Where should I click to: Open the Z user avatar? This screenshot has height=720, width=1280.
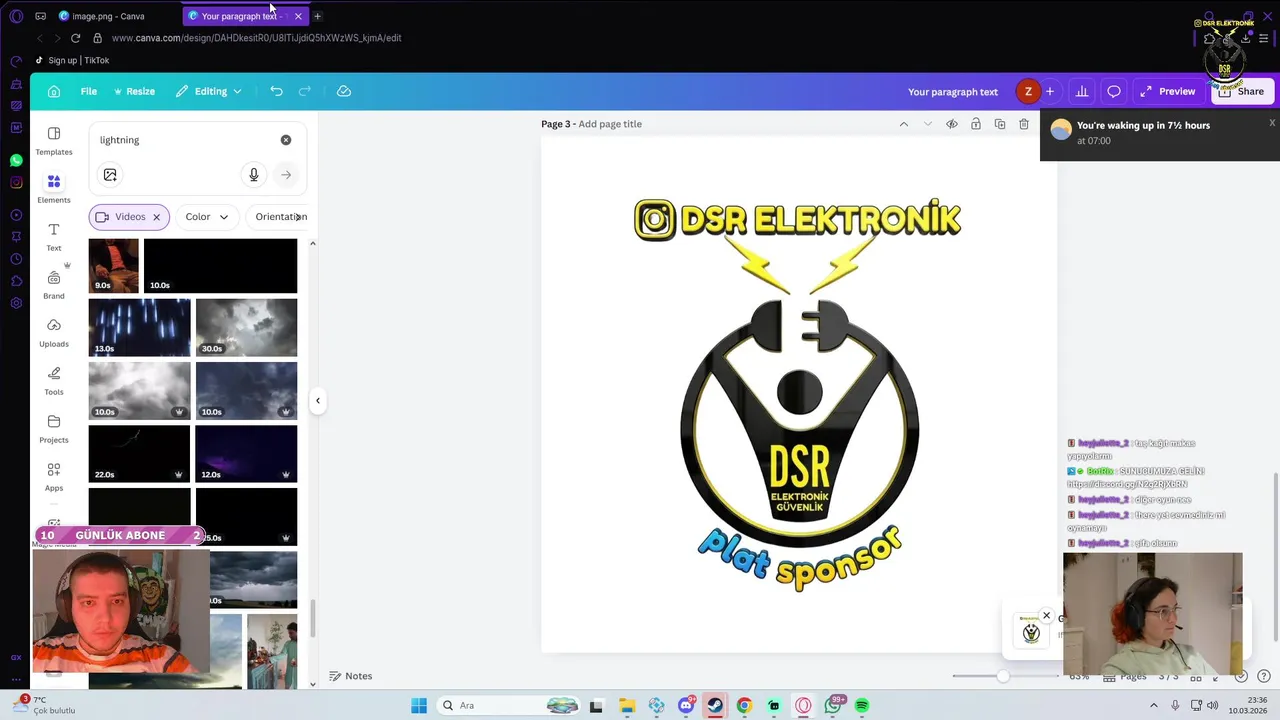coord(1028,91)
